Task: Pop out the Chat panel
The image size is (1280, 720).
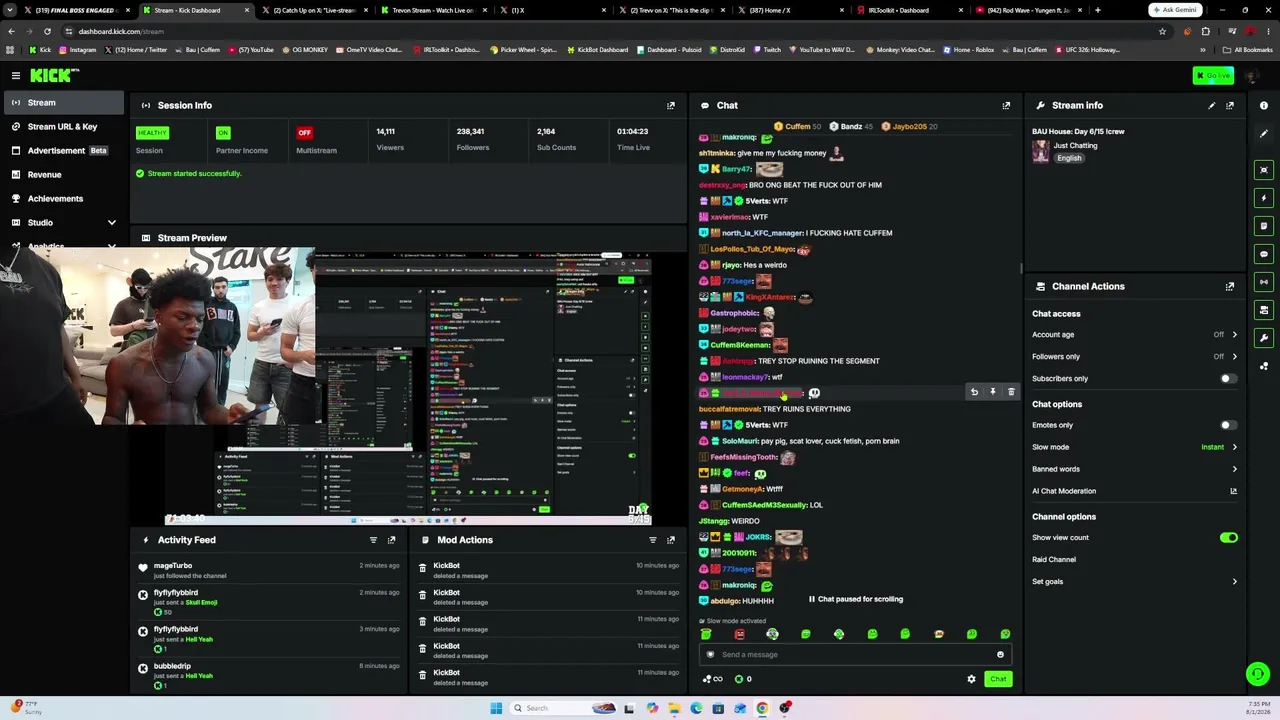Action: click(1006, 105)
